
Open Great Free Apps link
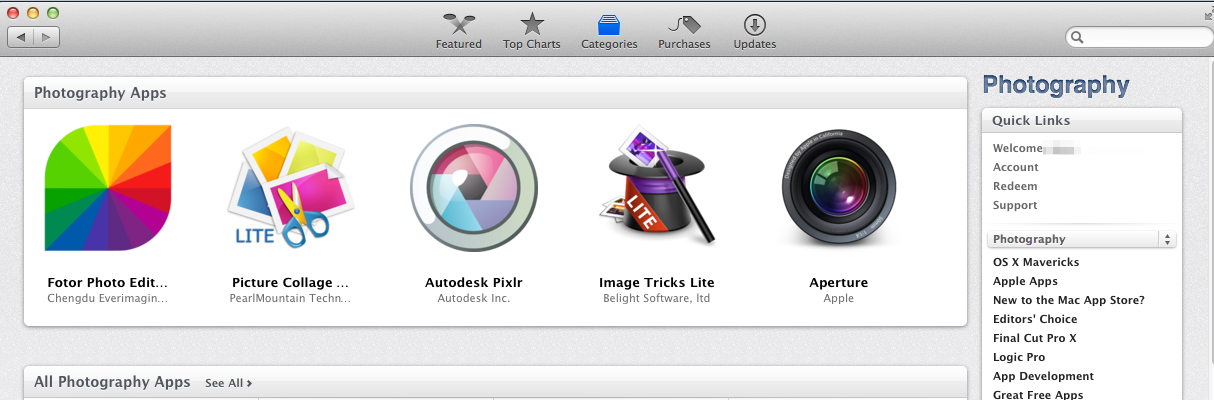[1038, 395]
